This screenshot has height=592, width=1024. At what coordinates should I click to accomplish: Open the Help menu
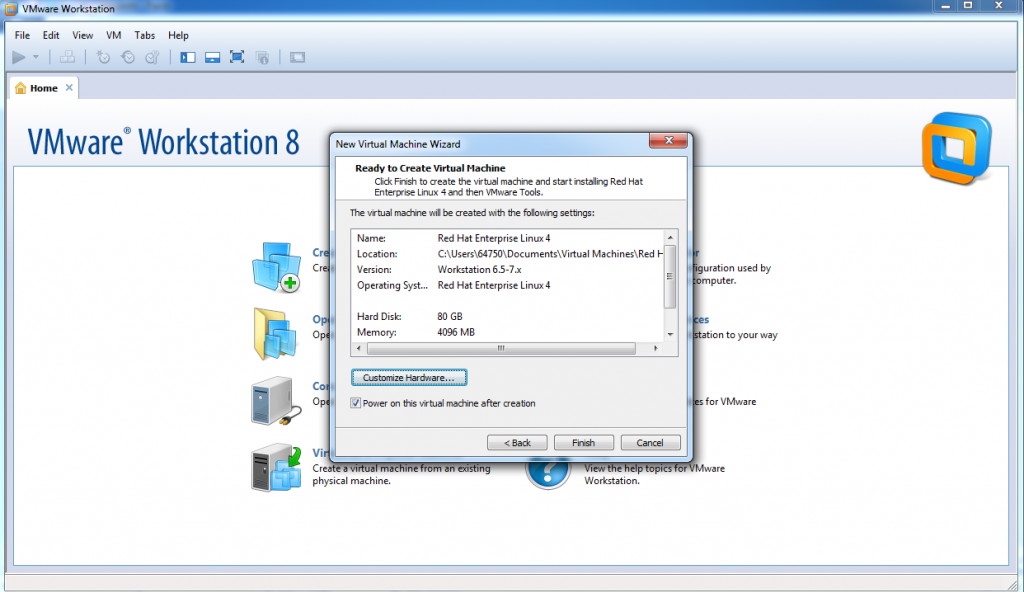178,35
